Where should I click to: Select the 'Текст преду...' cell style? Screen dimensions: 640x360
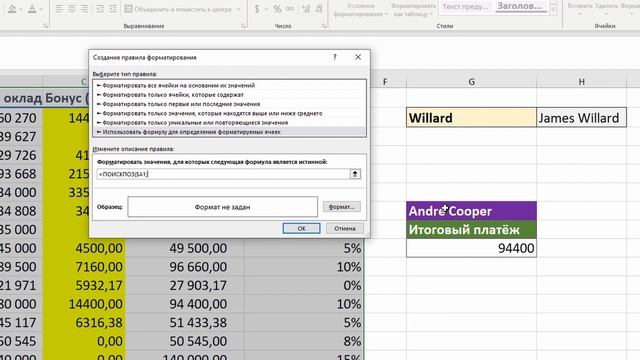(x=465, y=7)
